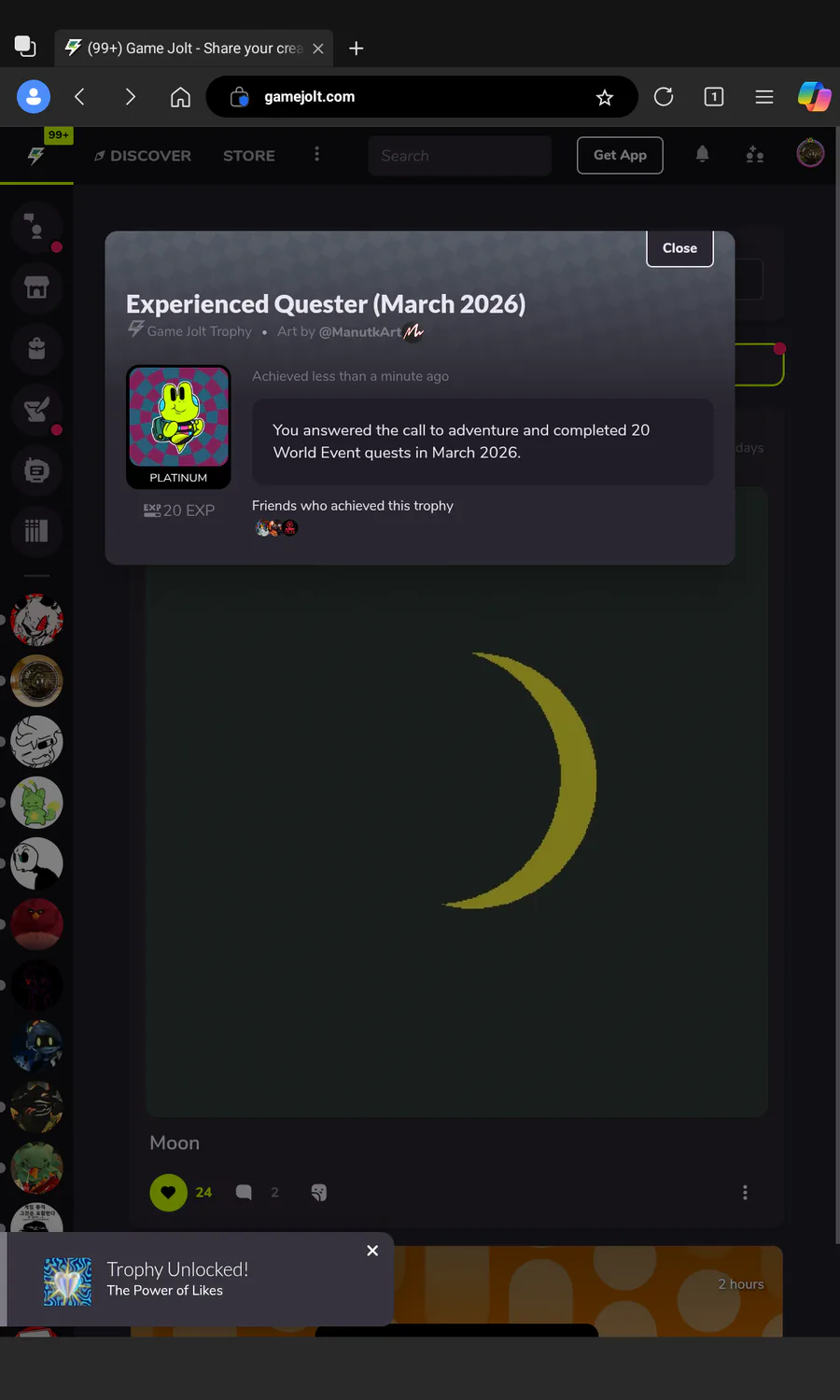Open the library icon in sidebar
This screenshot has width=840, height=1400.
coord(36,530)
